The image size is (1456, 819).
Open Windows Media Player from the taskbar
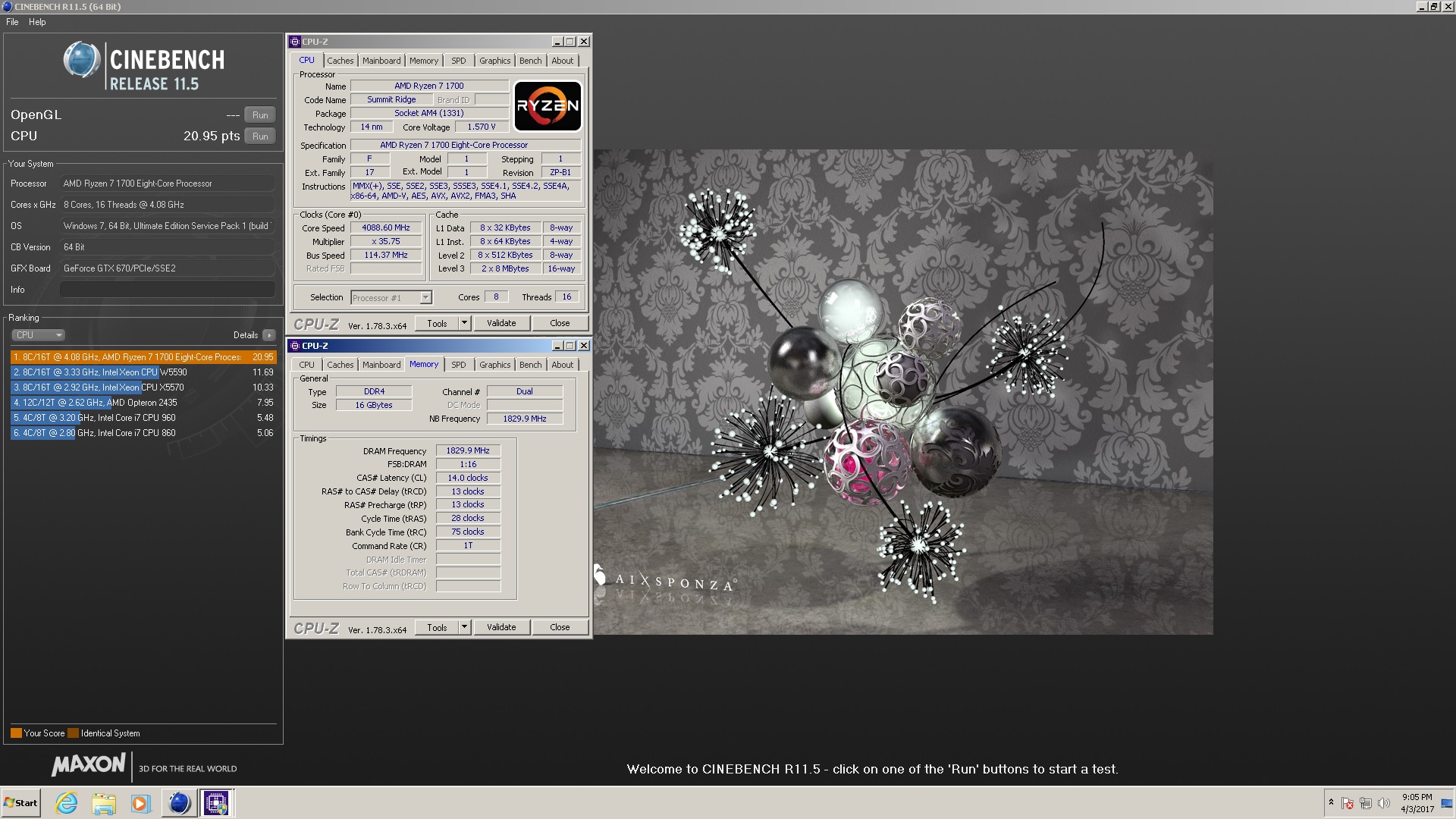140,803
